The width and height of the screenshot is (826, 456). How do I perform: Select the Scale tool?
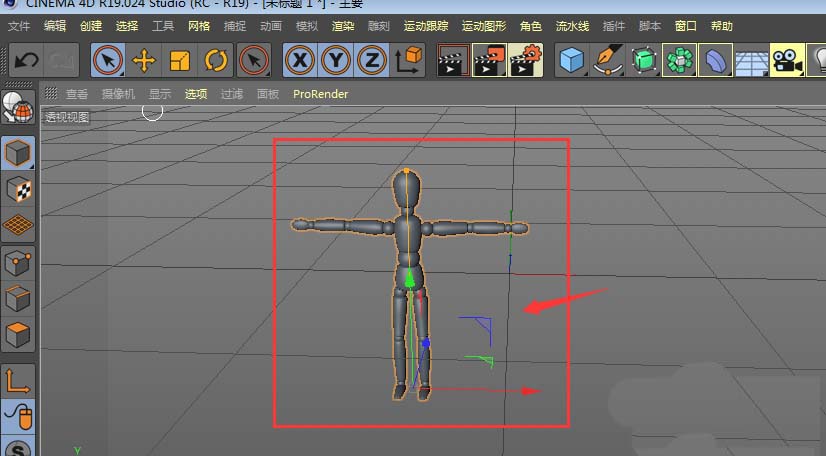[x=180, y=61]
